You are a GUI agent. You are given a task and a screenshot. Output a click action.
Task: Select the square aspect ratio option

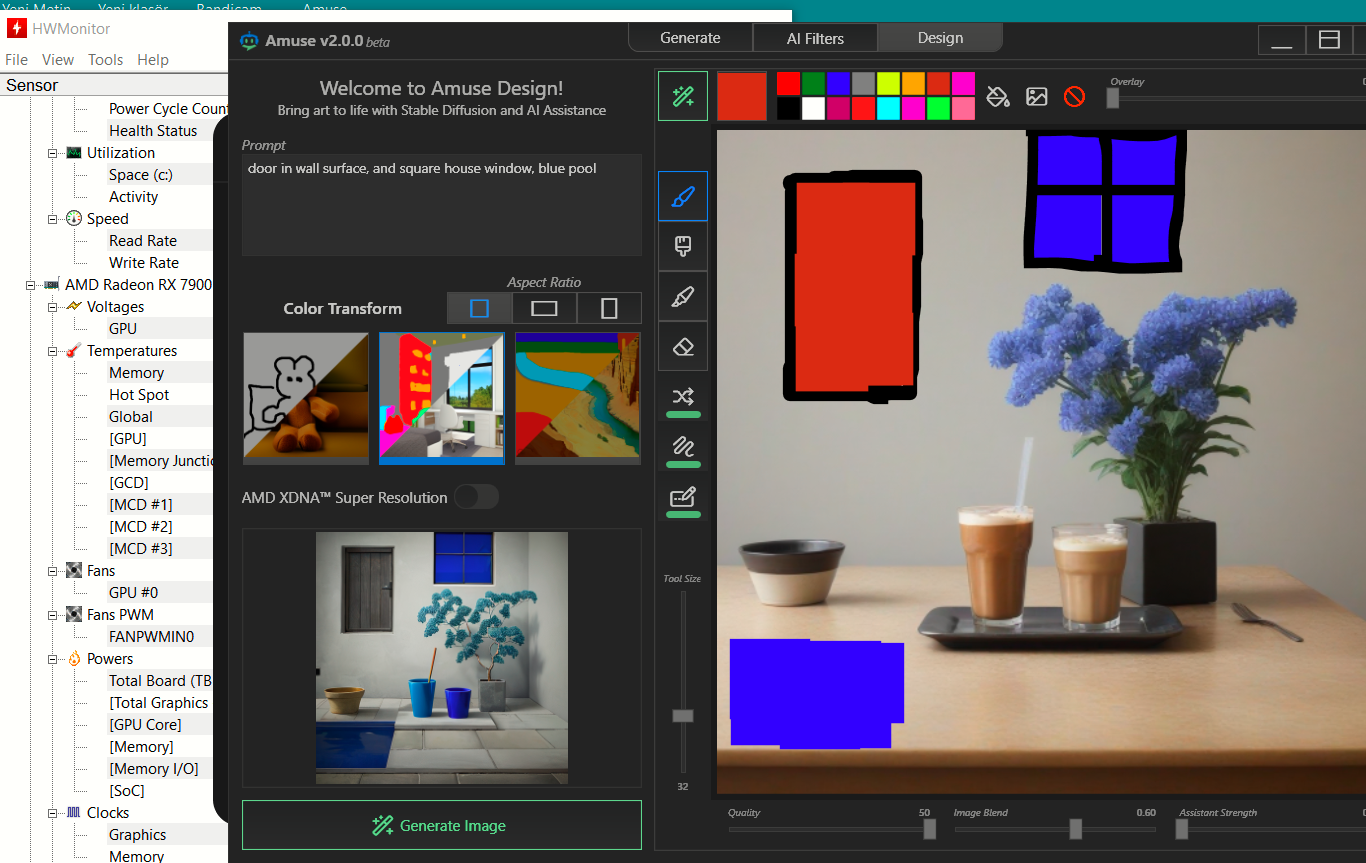(479, 308)
